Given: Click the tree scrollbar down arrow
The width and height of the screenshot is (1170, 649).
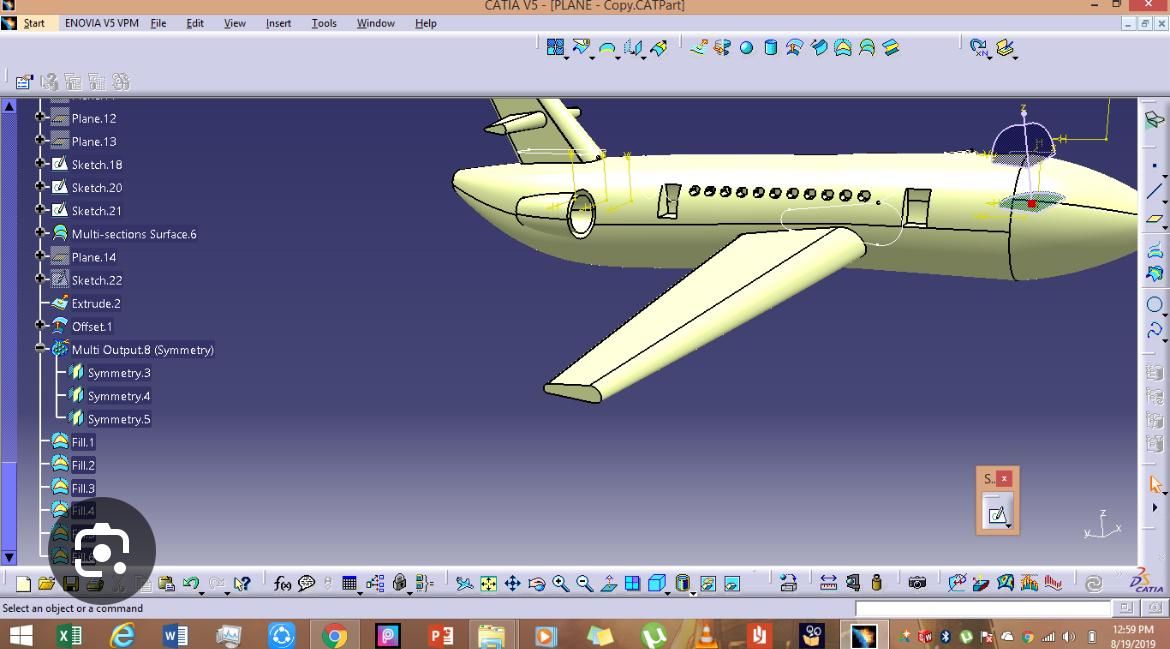Looking at the screenshot, I should (9, 557).
